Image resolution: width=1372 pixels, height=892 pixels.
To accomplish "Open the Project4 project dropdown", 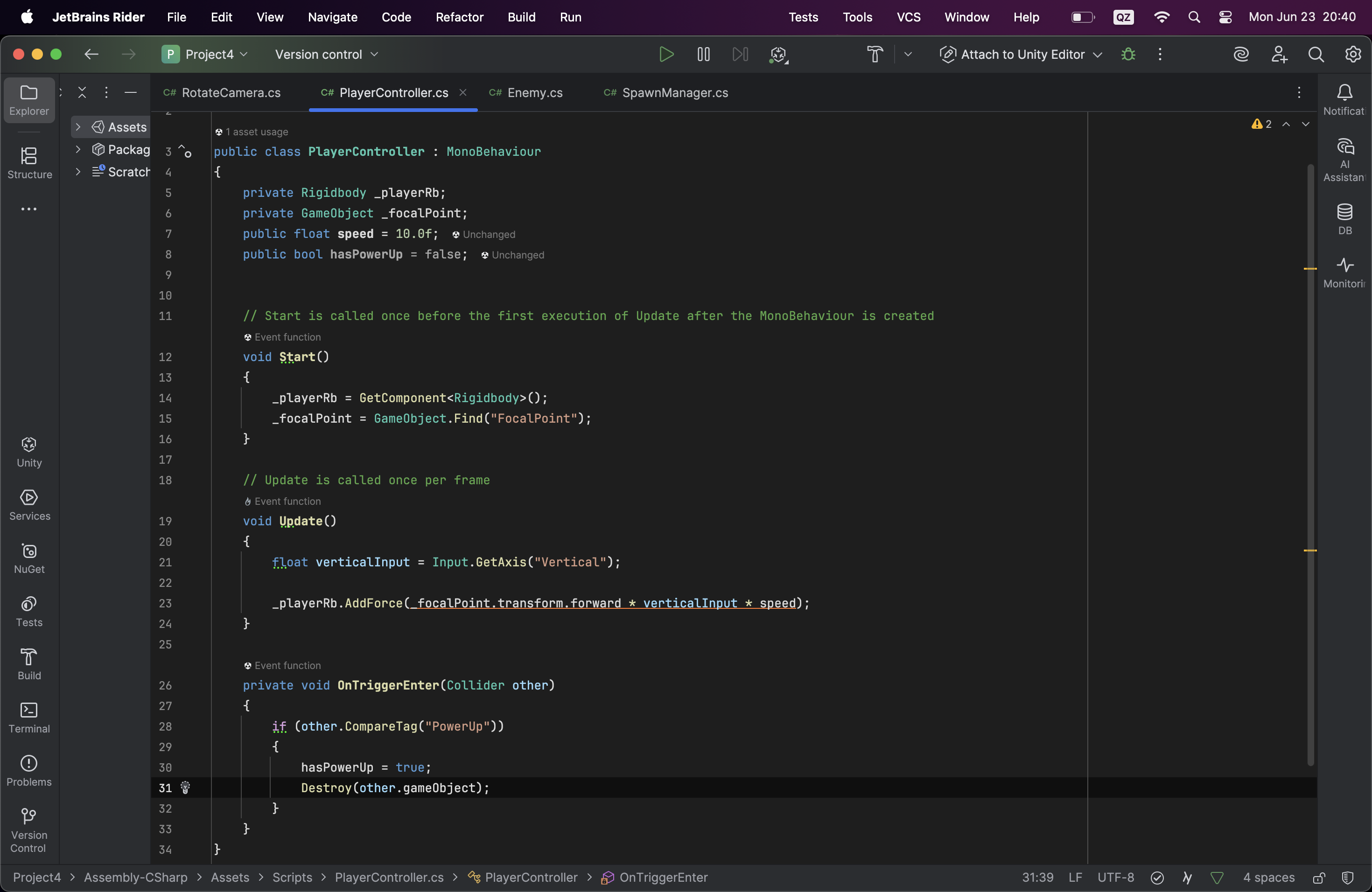I will tap(205, 54).
